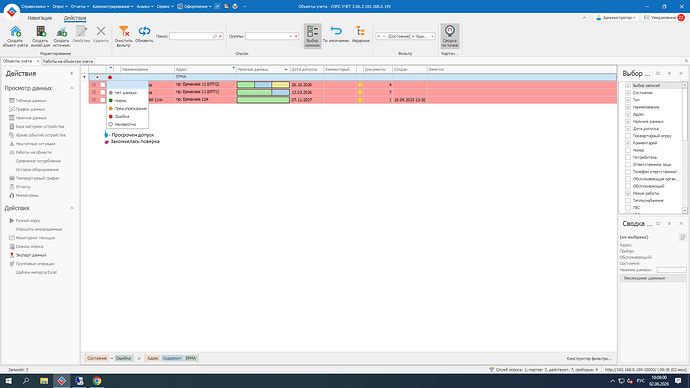Click the Создать источник icon
Screen dimensions: 690x388
[62, 31]
